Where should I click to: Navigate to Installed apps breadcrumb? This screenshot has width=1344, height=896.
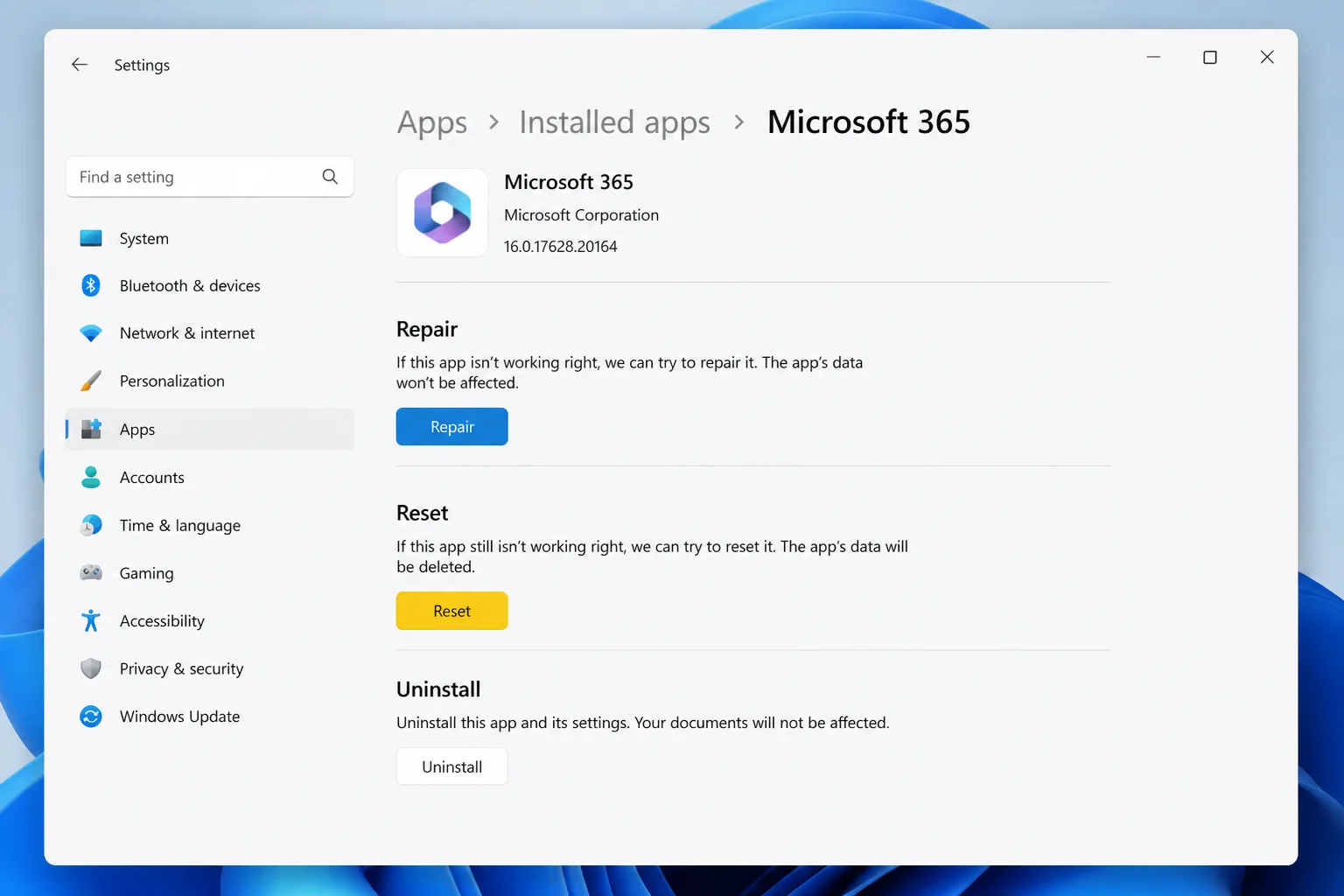(614, 122)
